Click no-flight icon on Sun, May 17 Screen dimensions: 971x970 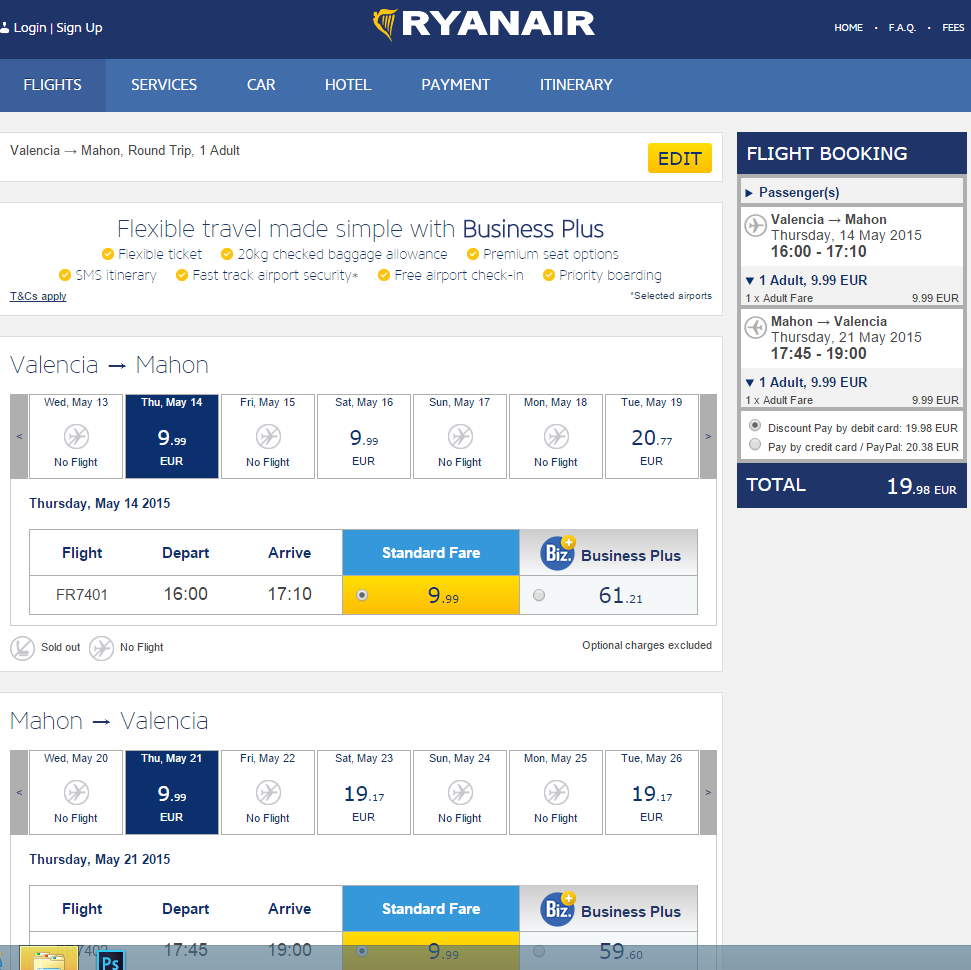tap(460, 437)
